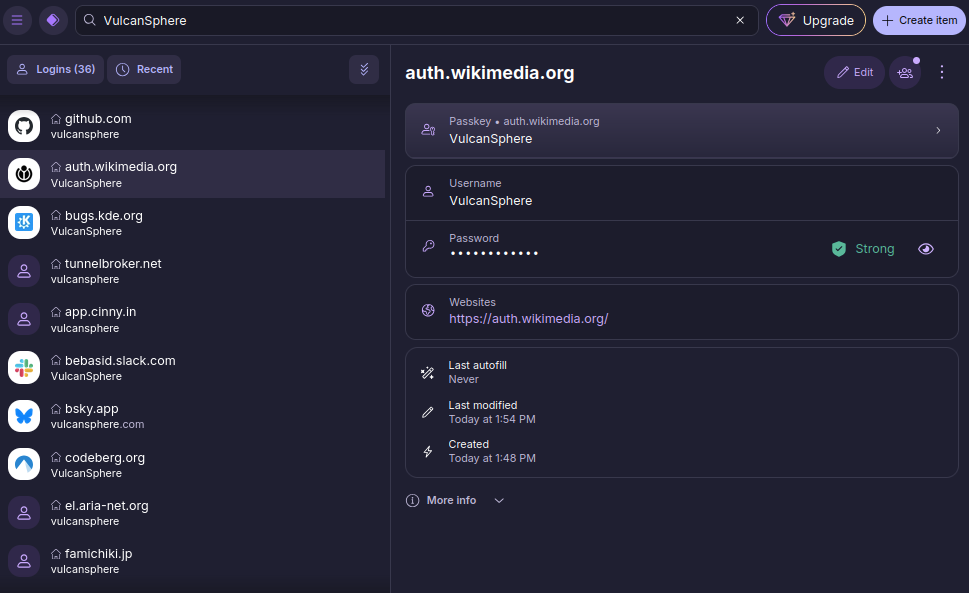Click the Create item button
969x593 pixels.
919,20
